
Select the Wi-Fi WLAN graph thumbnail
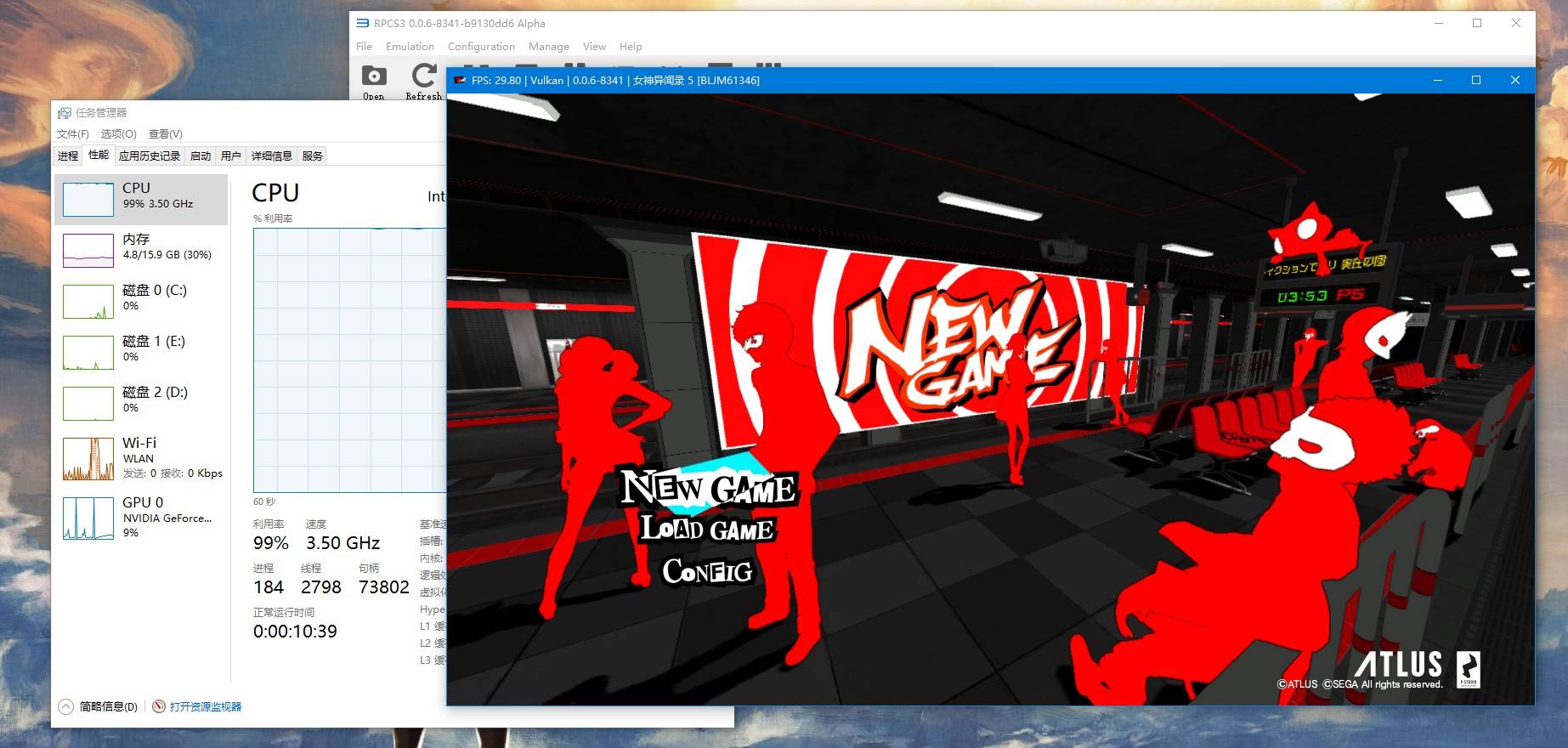click(88, 459)
